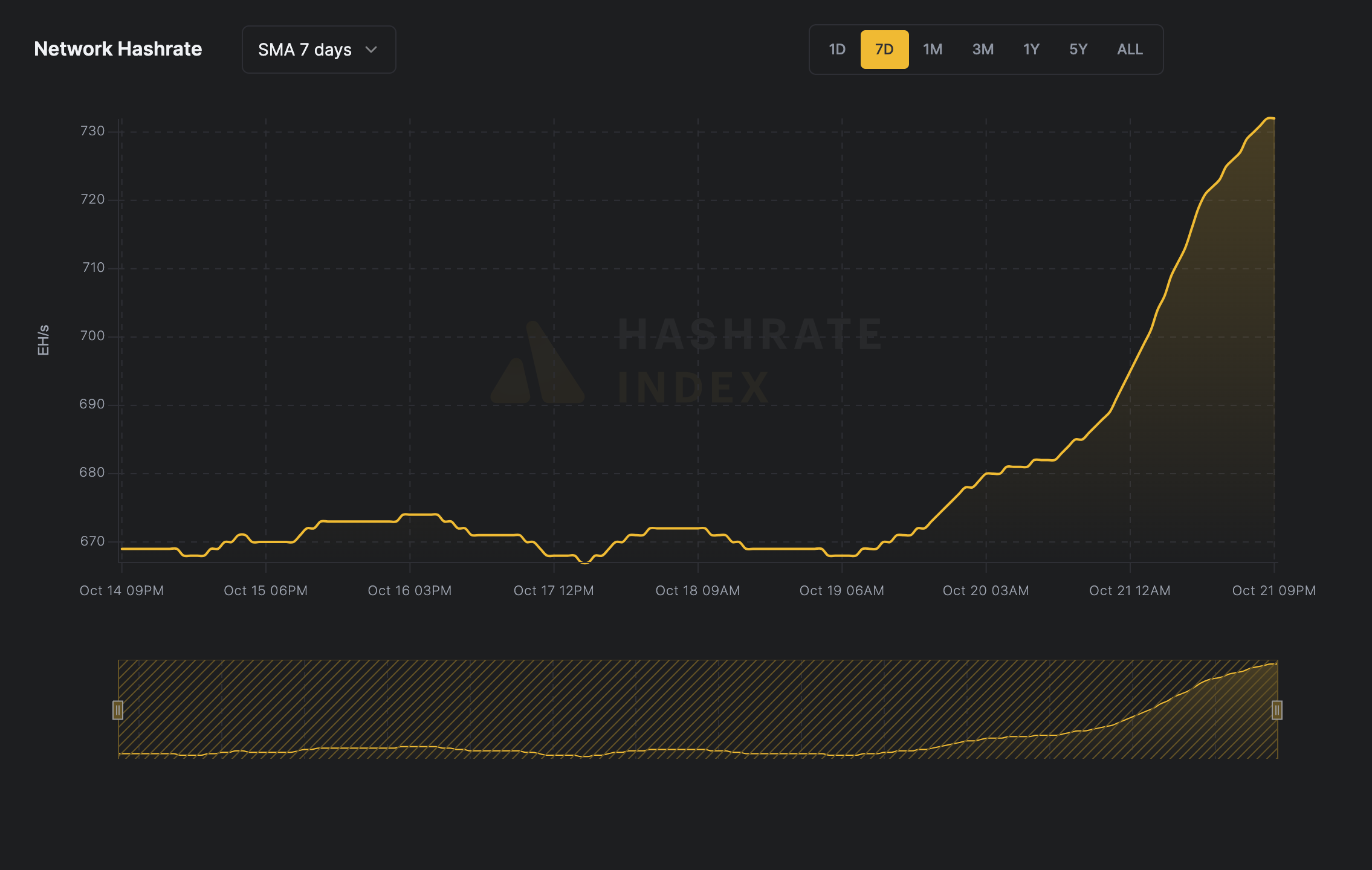Screen dimensions: 1372x870
Task: Select the 1M time range tab
Action: pos(932,50)
